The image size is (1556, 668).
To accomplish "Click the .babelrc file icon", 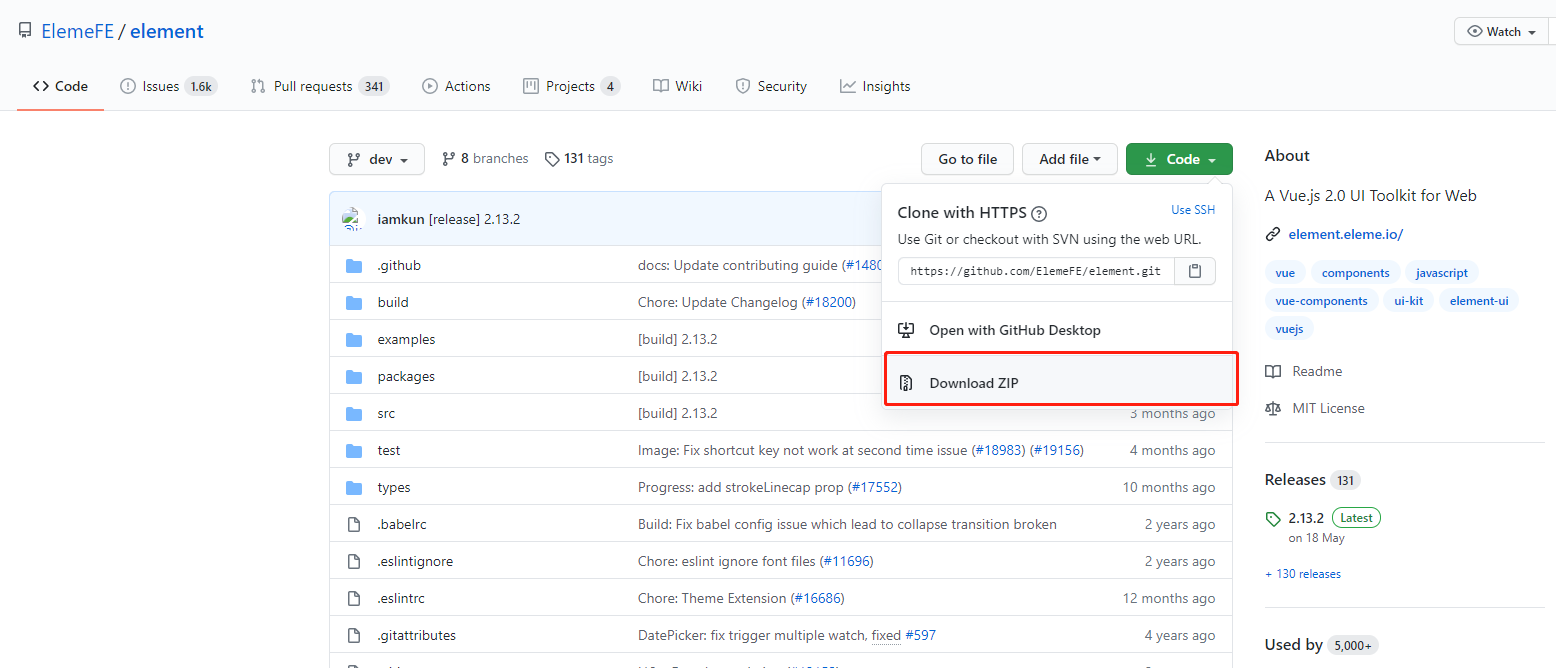I will point(353,524).
